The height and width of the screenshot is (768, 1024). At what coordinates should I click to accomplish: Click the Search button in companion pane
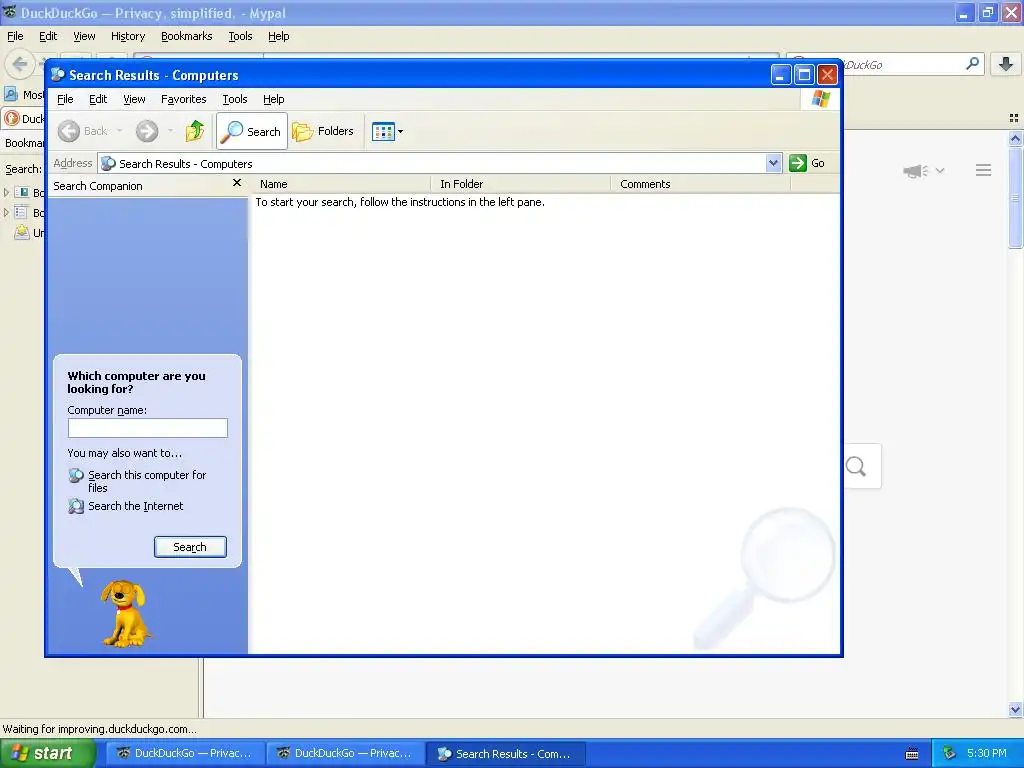coord(190,547)
